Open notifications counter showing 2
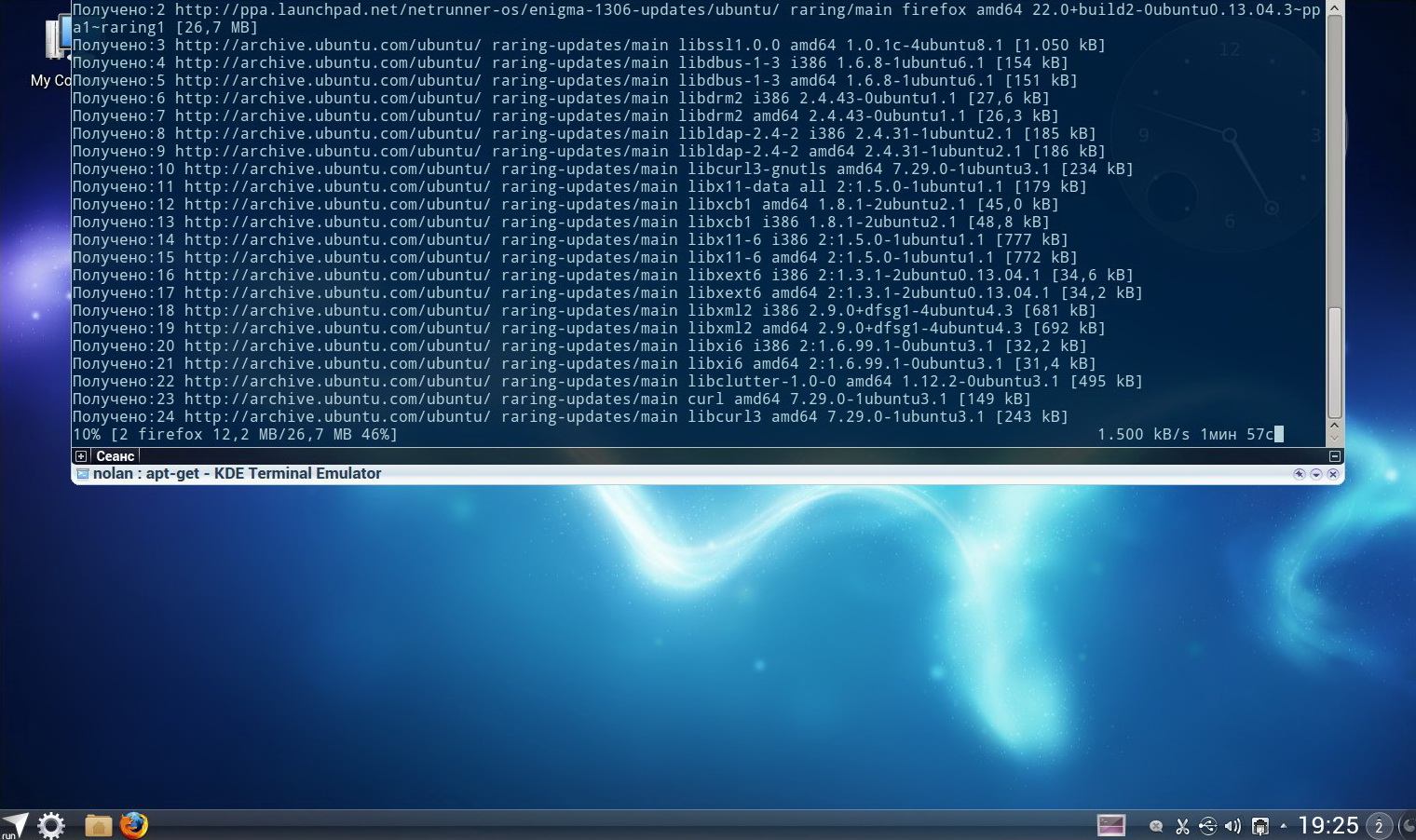This screenshot has width=1416, height=840. tap(1379, 826)
